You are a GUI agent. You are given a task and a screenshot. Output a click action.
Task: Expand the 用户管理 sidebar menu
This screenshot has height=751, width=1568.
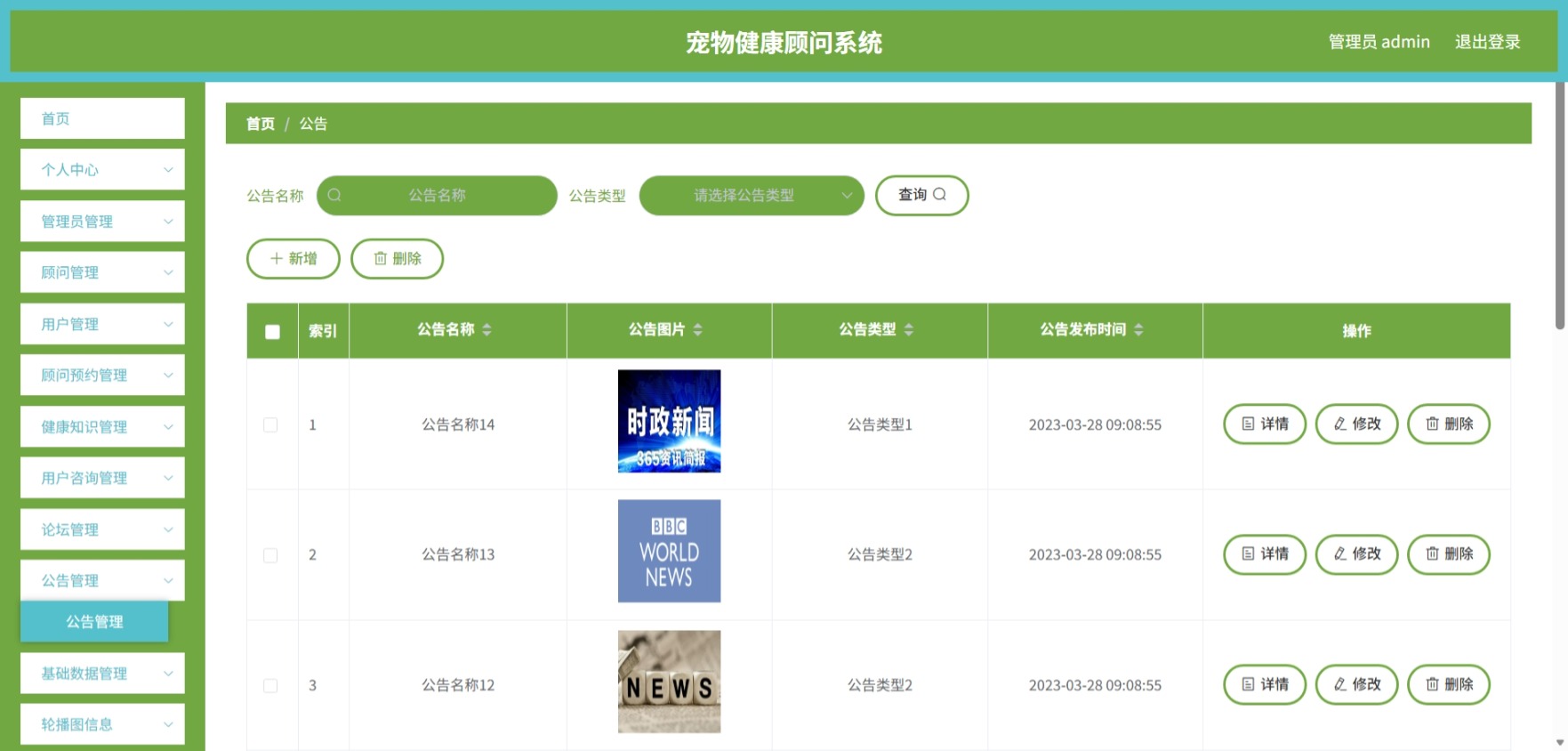pos(102,324)
